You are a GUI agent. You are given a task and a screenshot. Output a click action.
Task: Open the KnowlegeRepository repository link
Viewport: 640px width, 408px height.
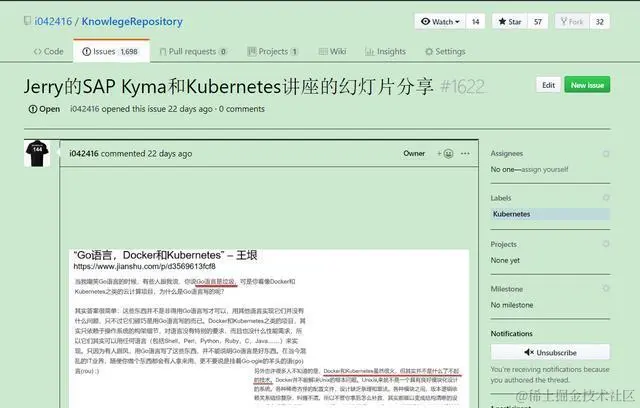coord(132,22)
